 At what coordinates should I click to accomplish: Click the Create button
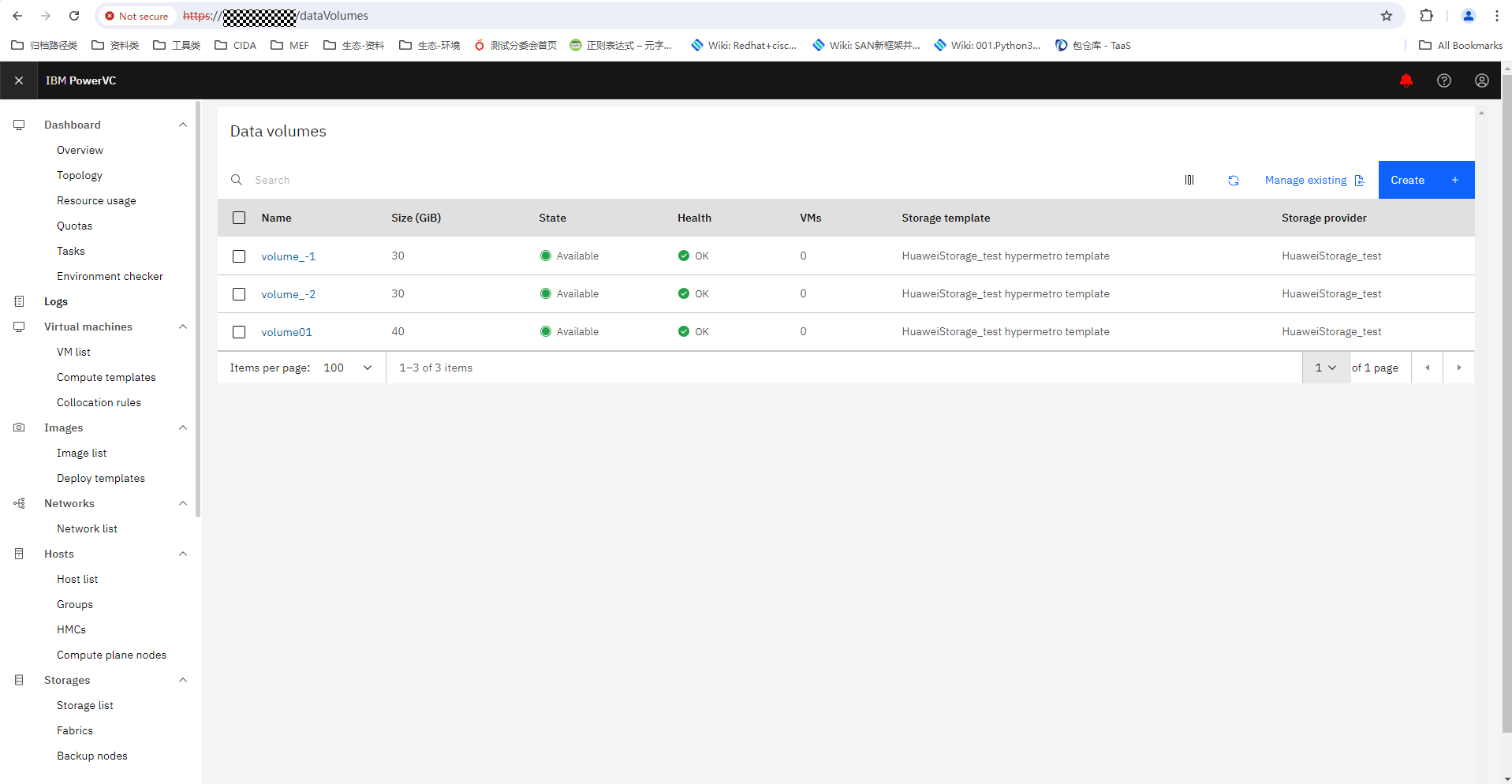(x=1426, y=180)
